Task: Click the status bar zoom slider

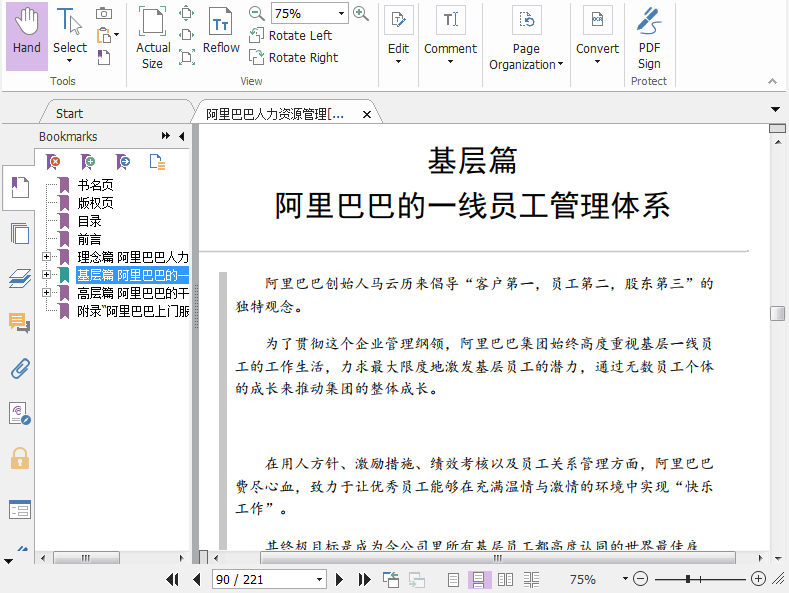Action: pos(688,579)
